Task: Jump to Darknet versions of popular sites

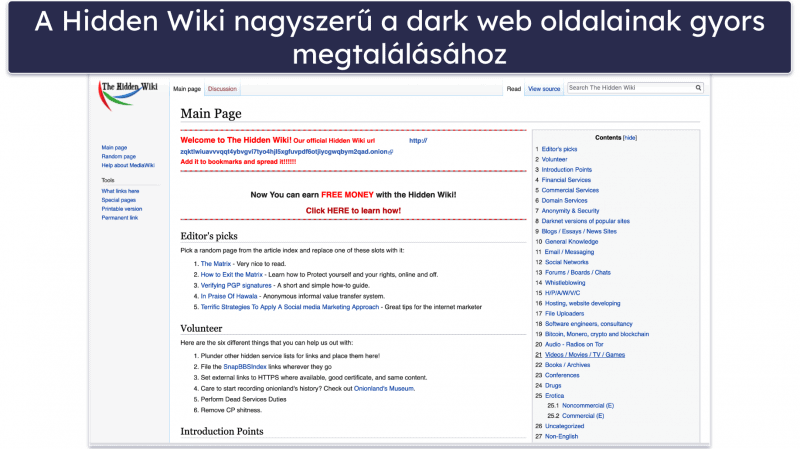Action: click(586, 221)
